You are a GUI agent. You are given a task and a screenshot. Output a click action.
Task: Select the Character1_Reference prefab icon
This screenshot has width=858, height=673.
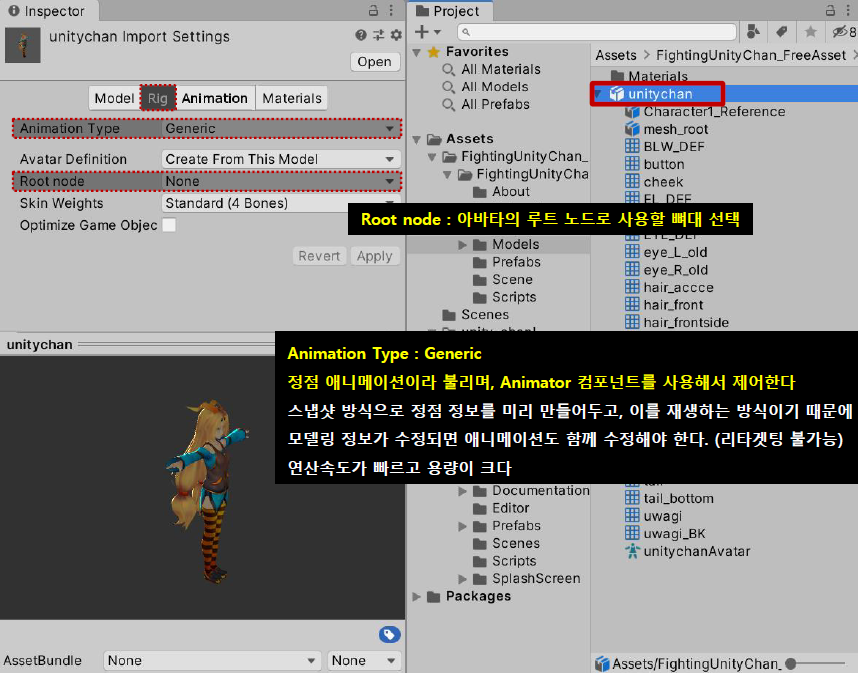(632, 112)
